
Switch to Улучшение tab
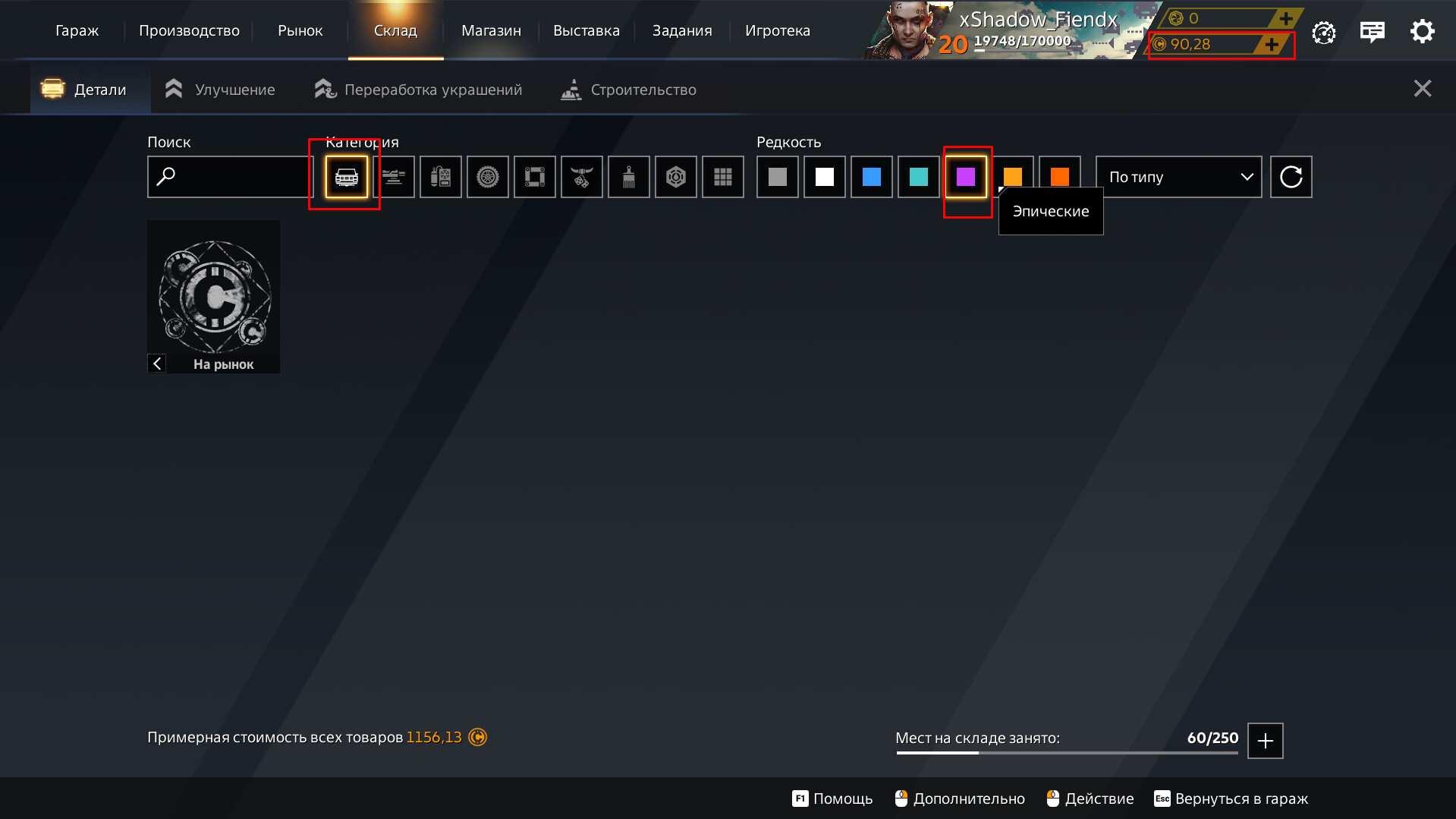(x=220, y=90)
